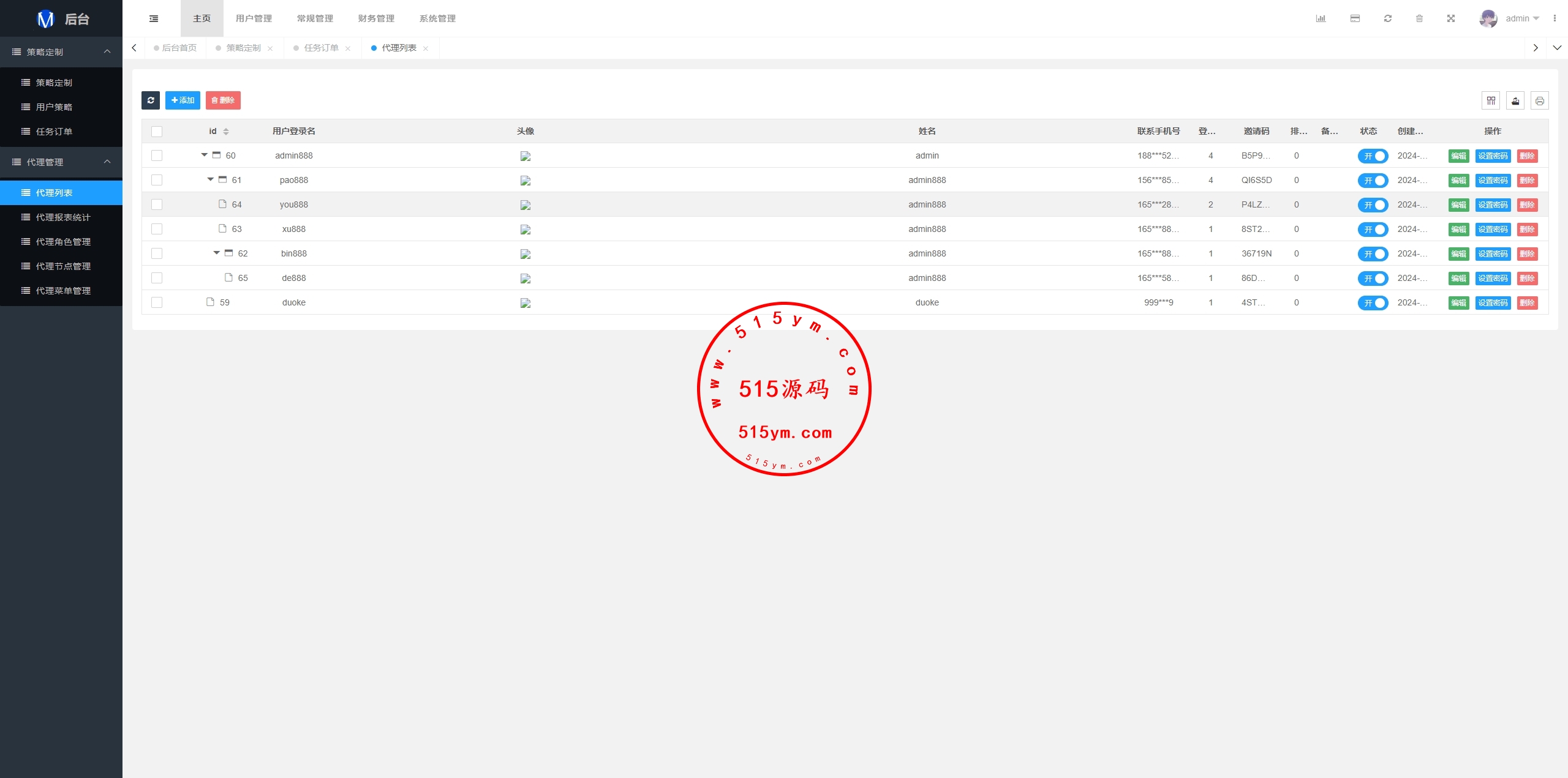Click the print table icon

[x=1539, y=100]
